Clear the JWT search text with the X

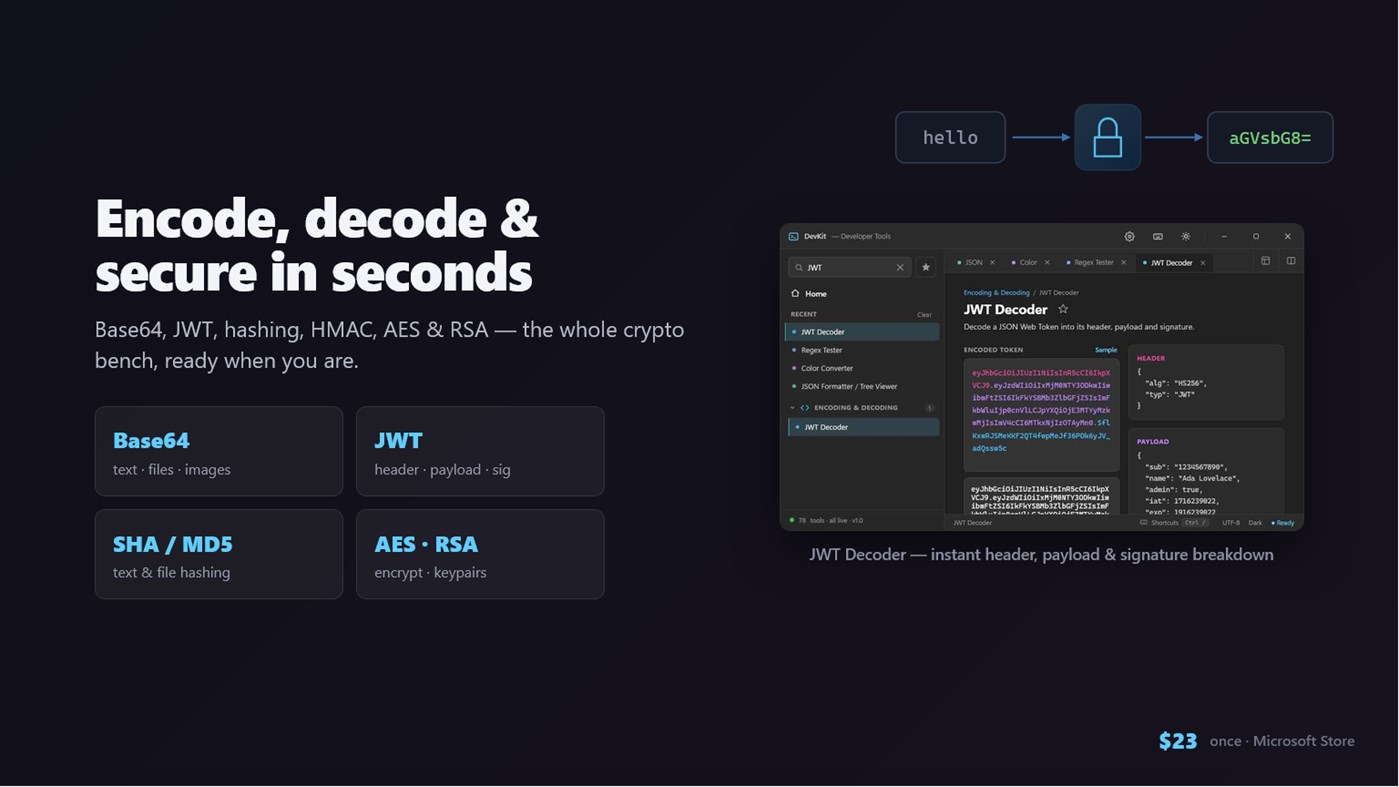pos(900,268)
